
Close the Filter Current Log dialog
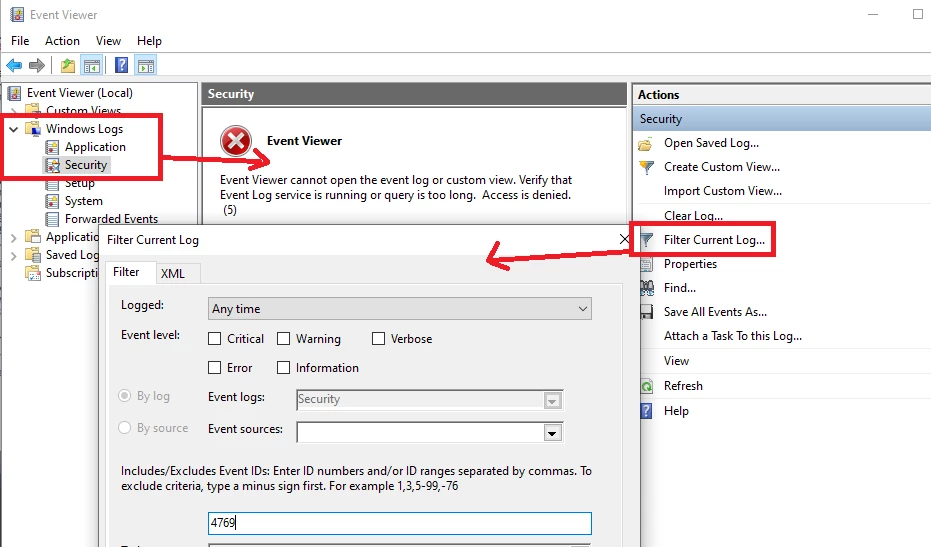pyautogui.click(x=624, y=239)
